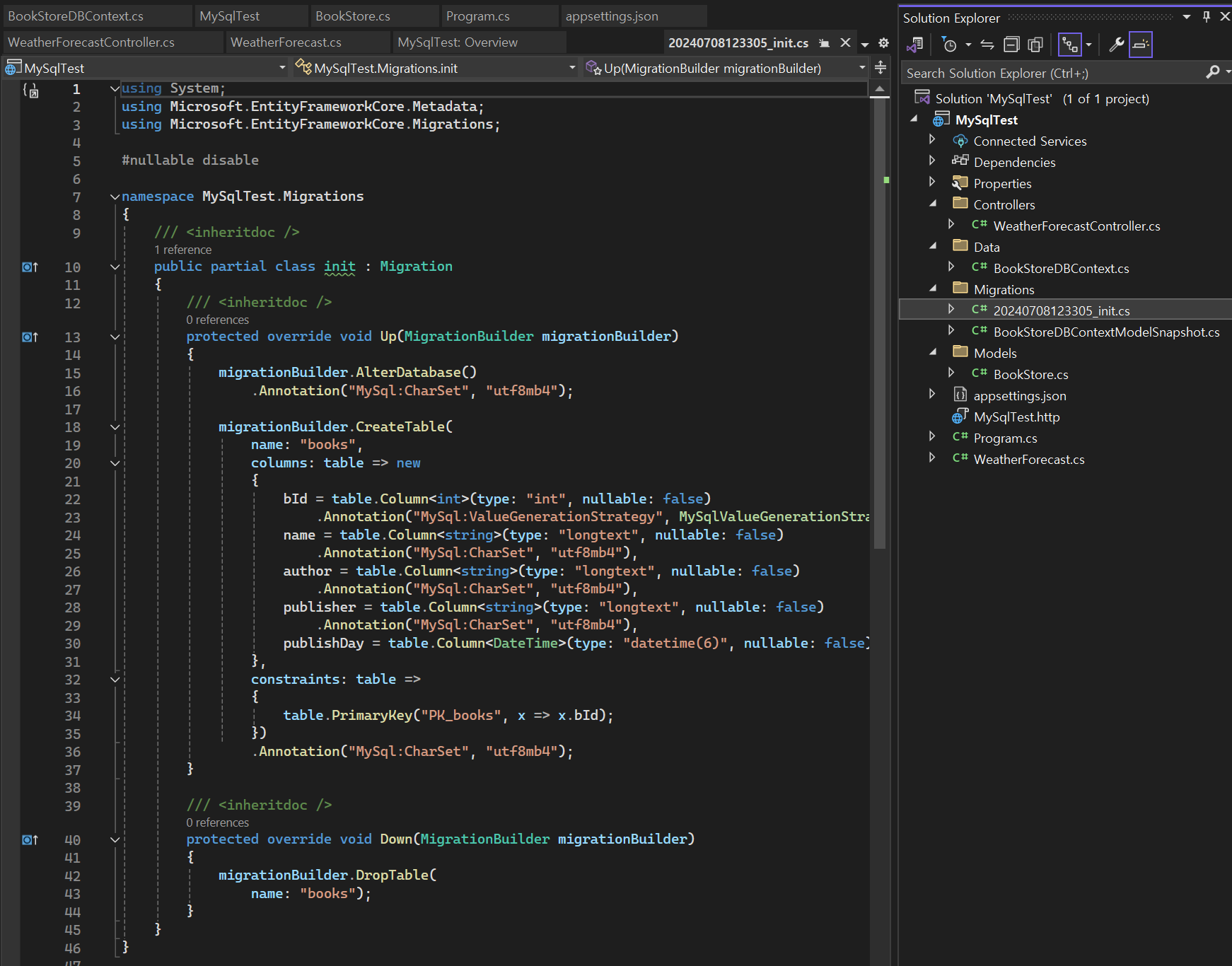Click in Search Solution Explorer field
Screen dimensions: 1232x966
tap(1054, 73)
